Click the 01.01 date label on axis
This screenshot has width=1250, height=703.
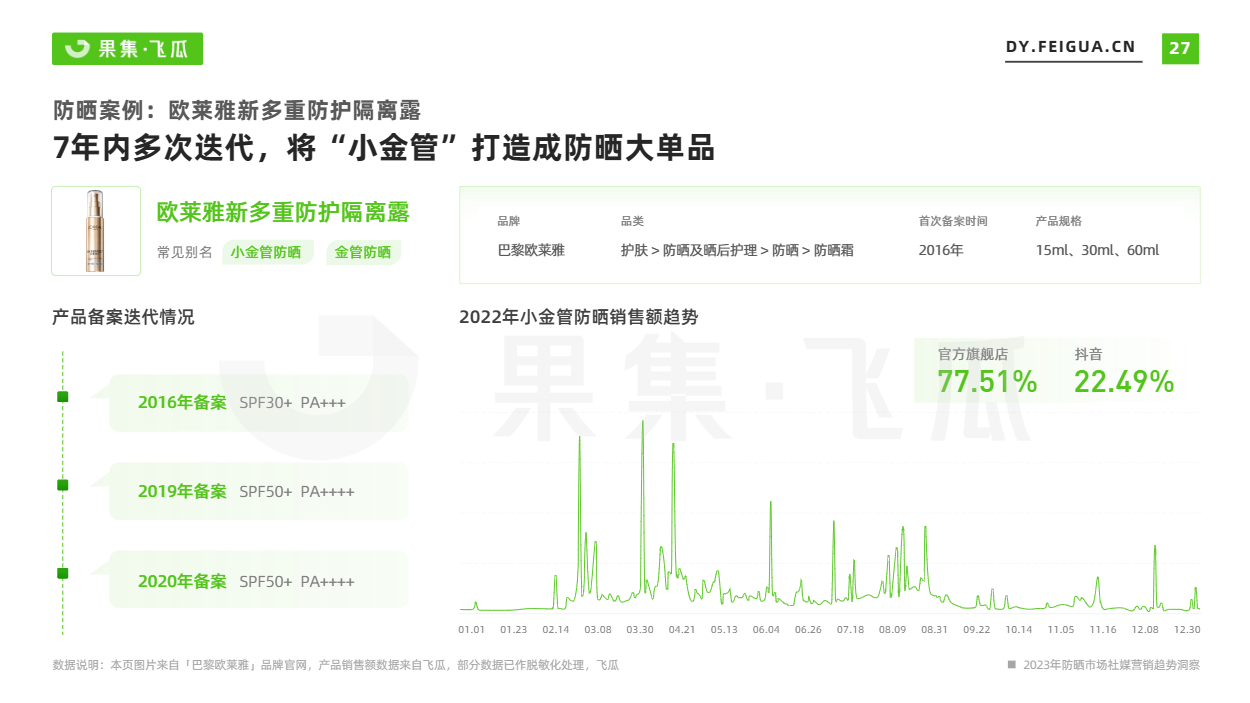(471, 629)
